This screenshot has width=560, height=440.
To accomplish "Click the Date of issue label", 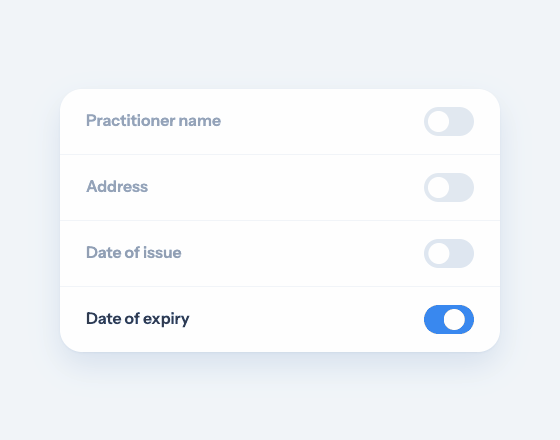I will point(134,252).
